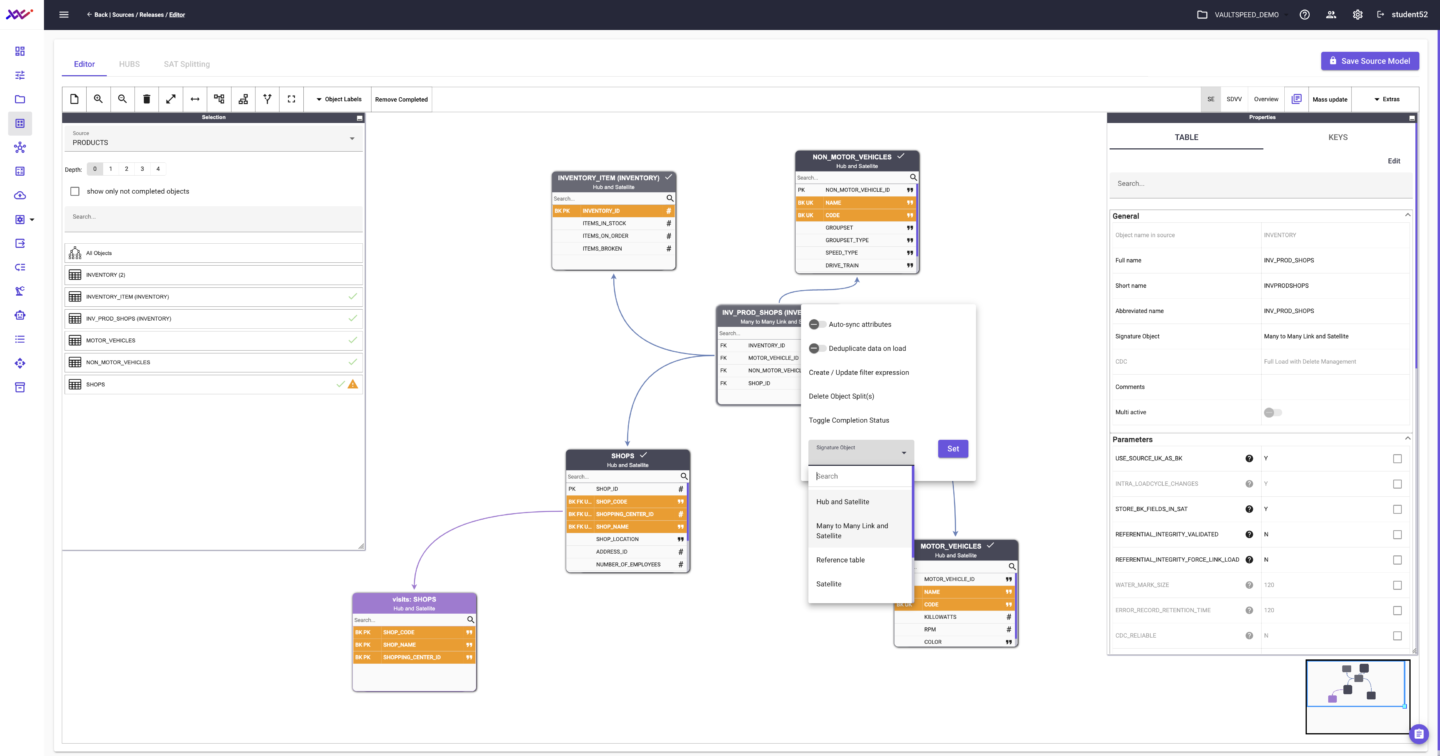Enable Deduplicate data on load
Viewport: 1440px width, 756px height.
tap(817, 348)
